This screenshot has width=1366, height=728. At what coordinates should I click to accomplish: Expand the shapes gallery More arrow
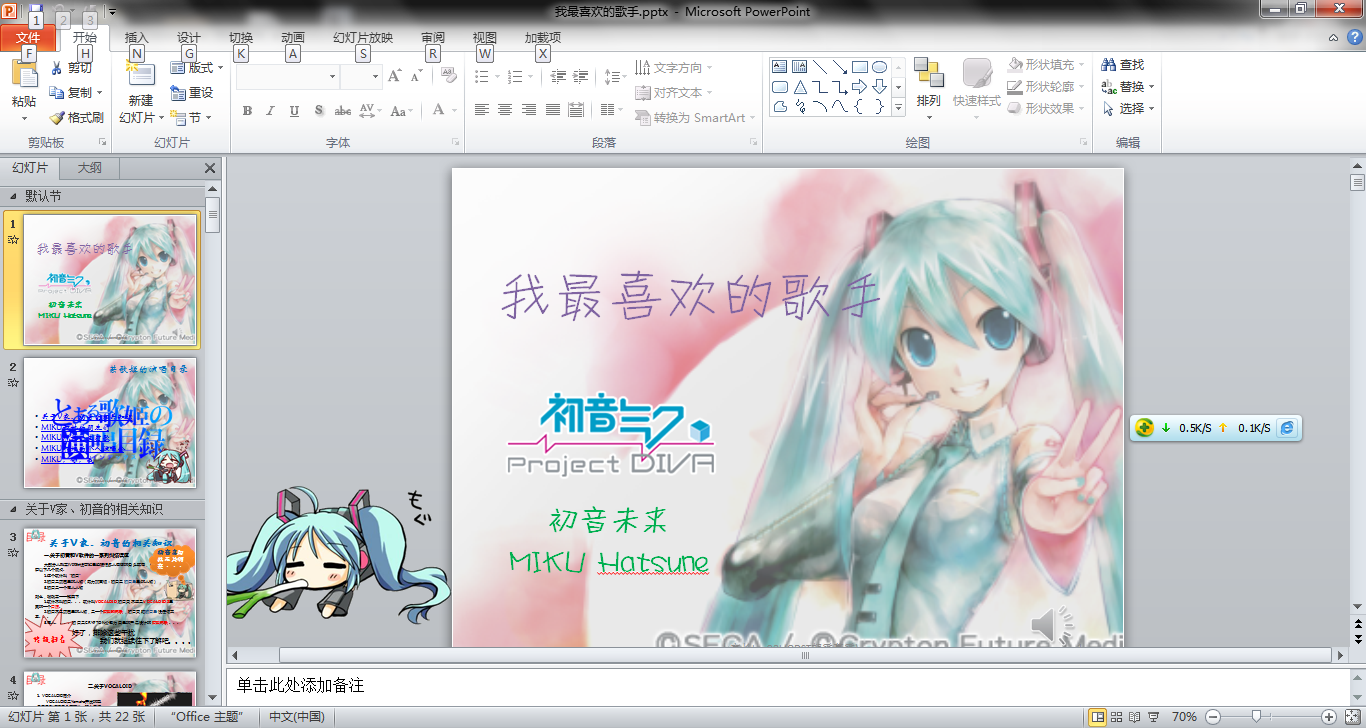point(898,107)
